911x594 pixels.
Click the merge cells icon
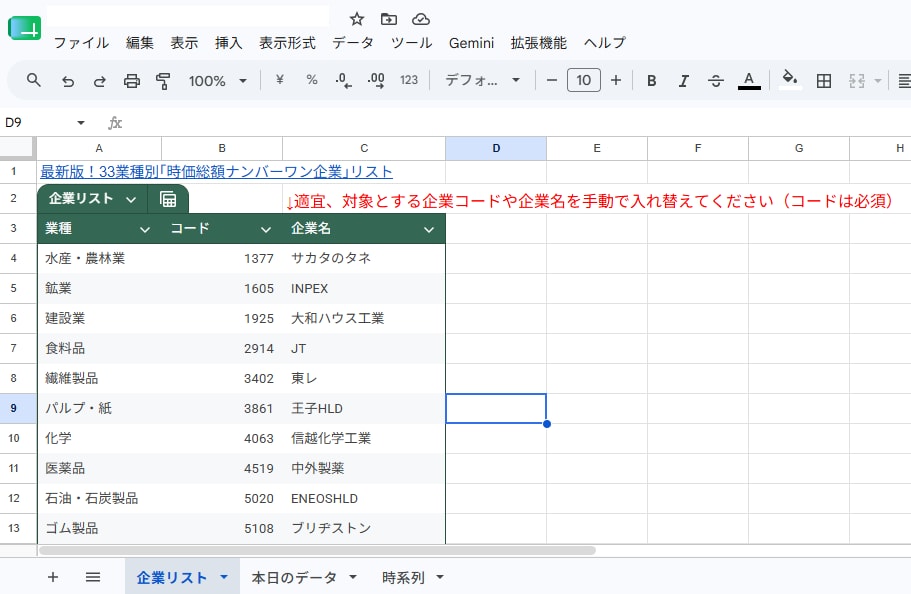[x=857, y=81]
